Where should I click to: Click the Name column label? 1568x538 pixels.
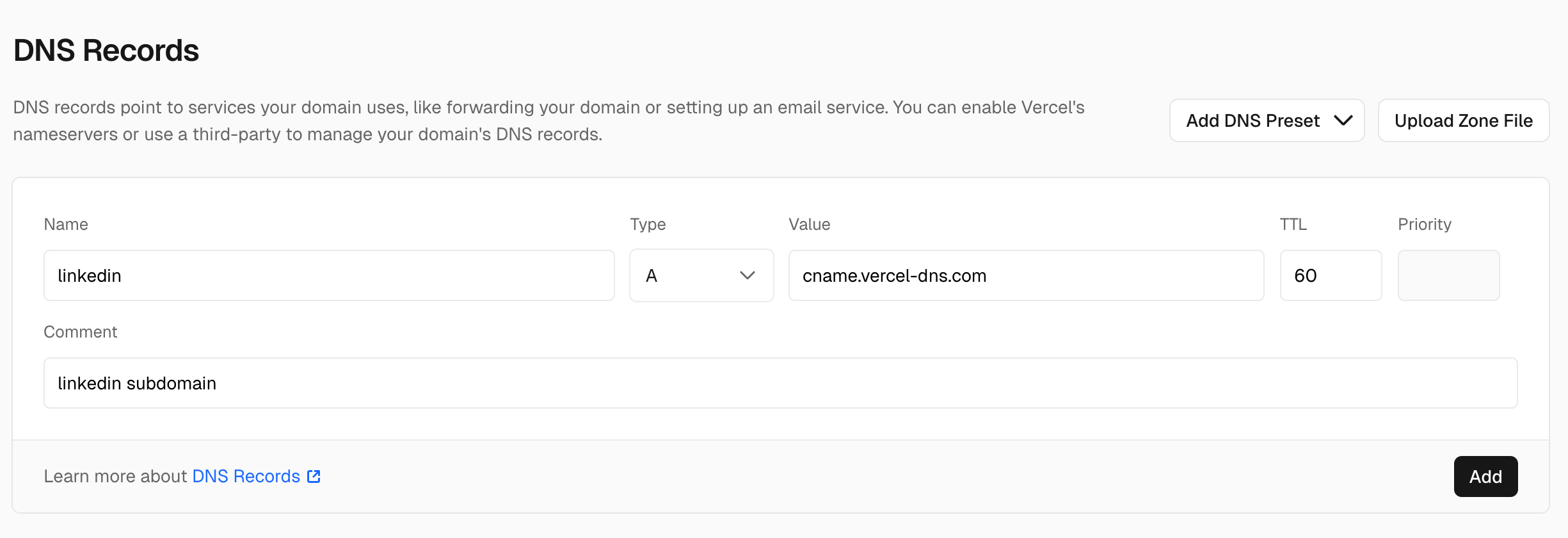point(66,224)
